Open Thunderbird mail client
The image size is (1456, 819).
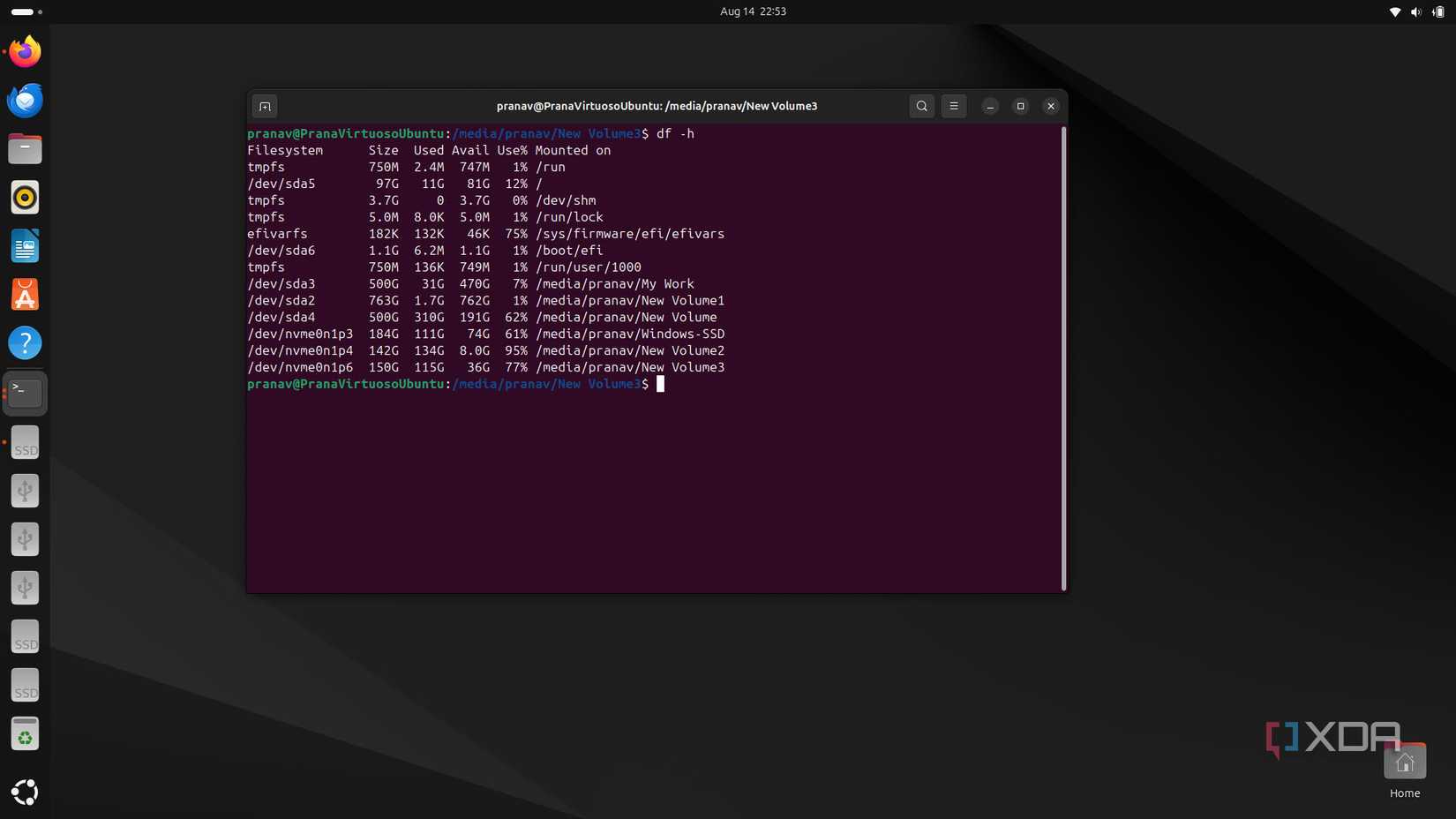(x=24, y=100)
